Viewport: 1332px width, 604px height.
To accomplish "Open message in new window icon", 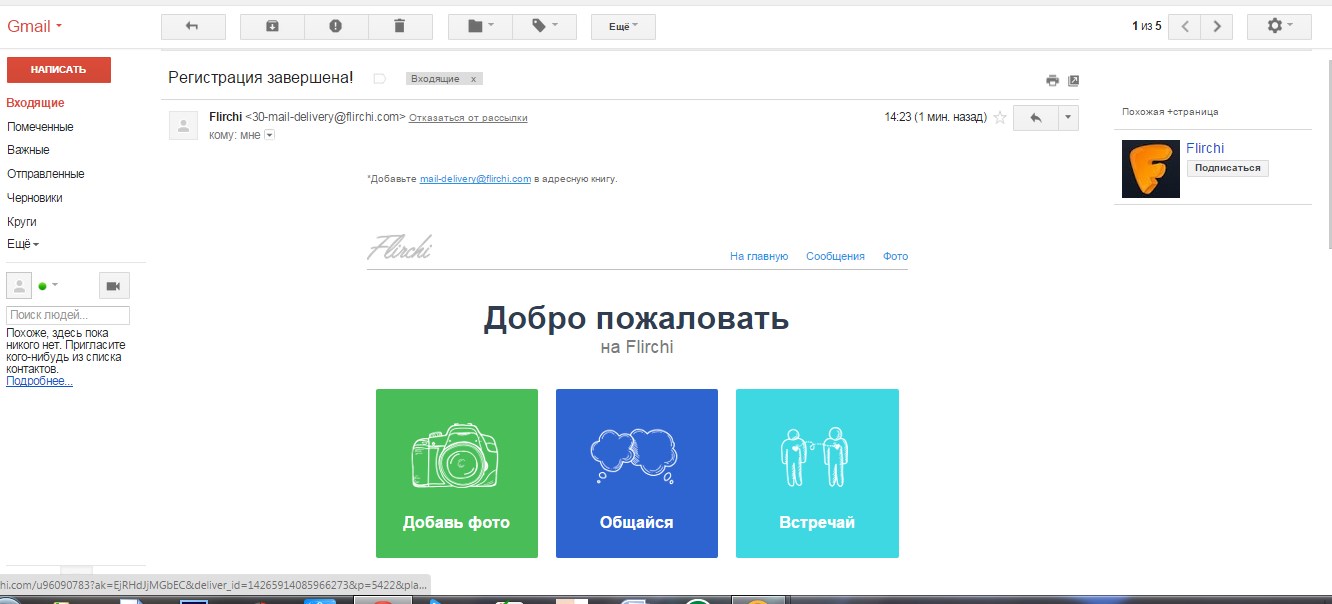I will coord(1074,81).
